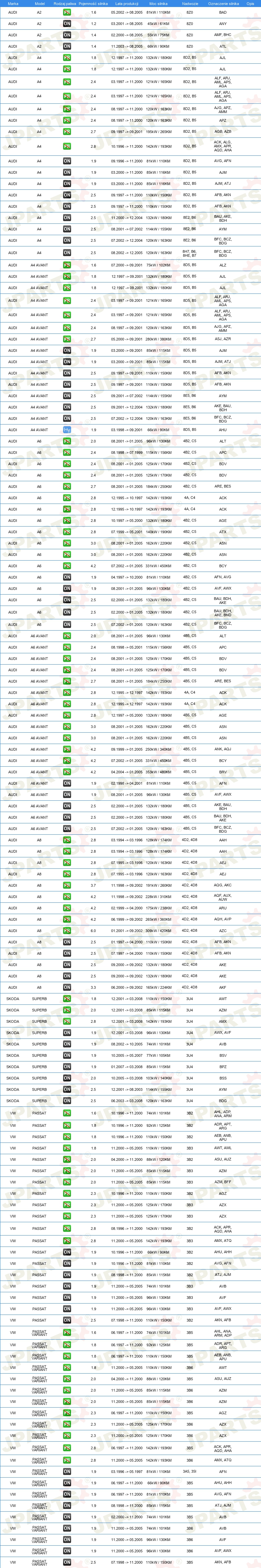The width and height of the screenshot is (261, 1568).
Task: Click petrol icon in A6 Avant 4.2 BRV row
Action: 67,772
